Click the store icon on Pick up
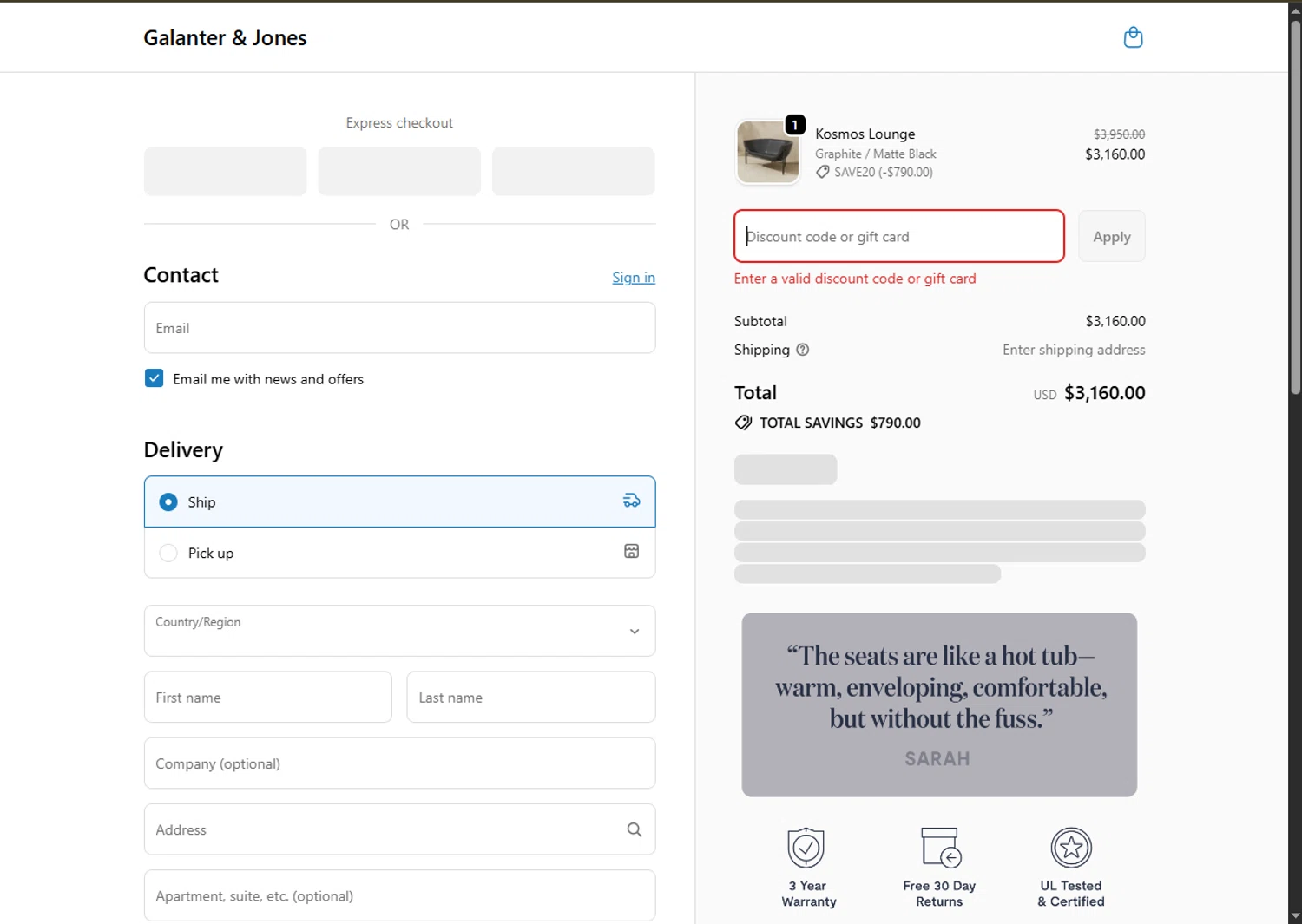The image size is (1302, 924). click(632, 552)
